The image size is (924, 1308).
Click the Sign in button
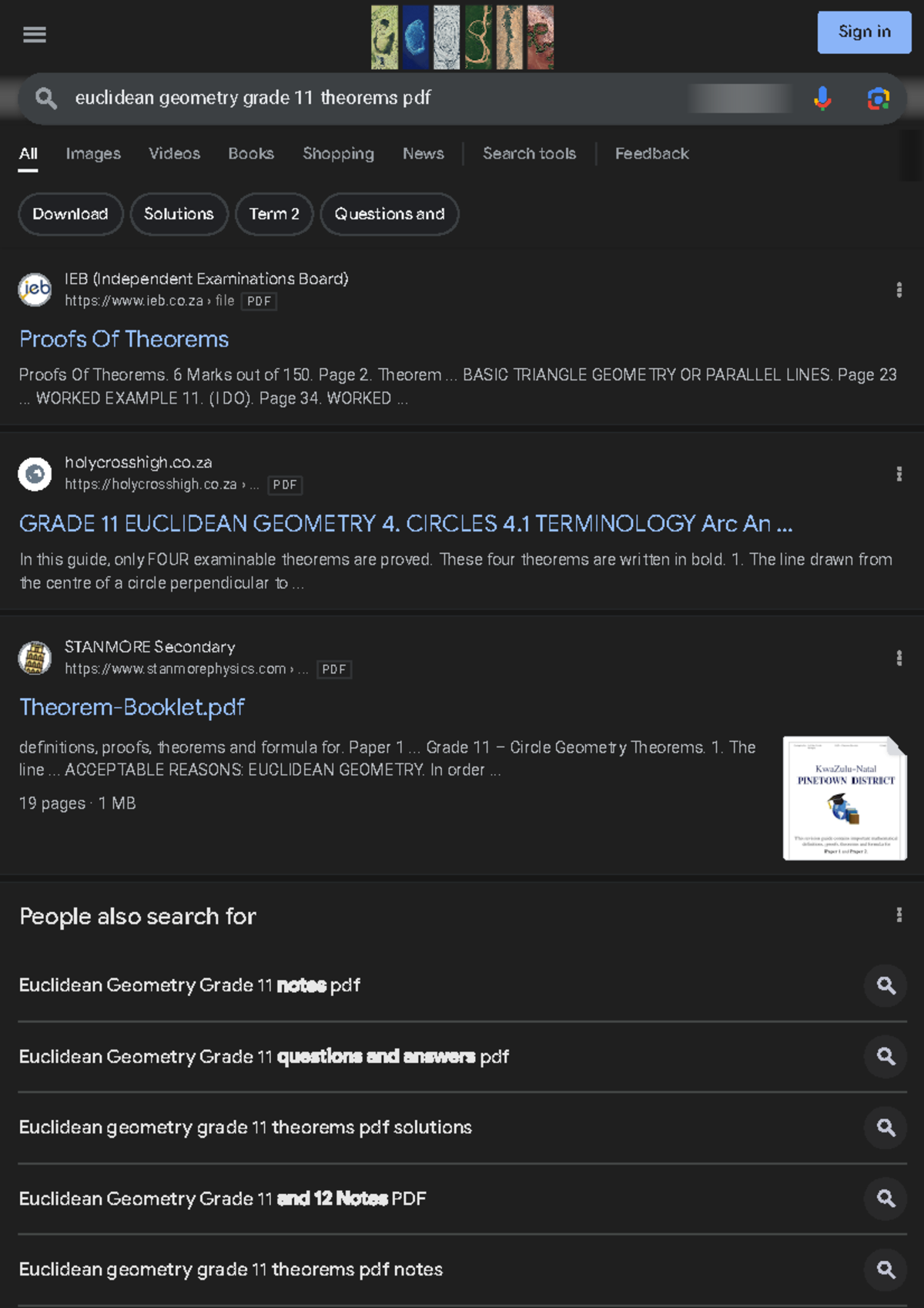(x=864, y=32)
